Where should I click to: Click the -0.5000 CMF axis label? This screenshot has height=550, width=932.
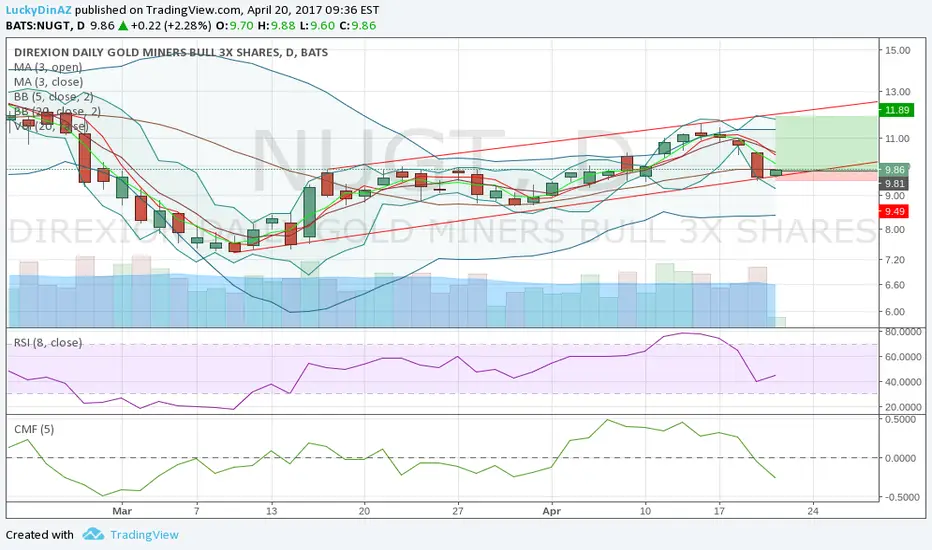coord(900,497)
